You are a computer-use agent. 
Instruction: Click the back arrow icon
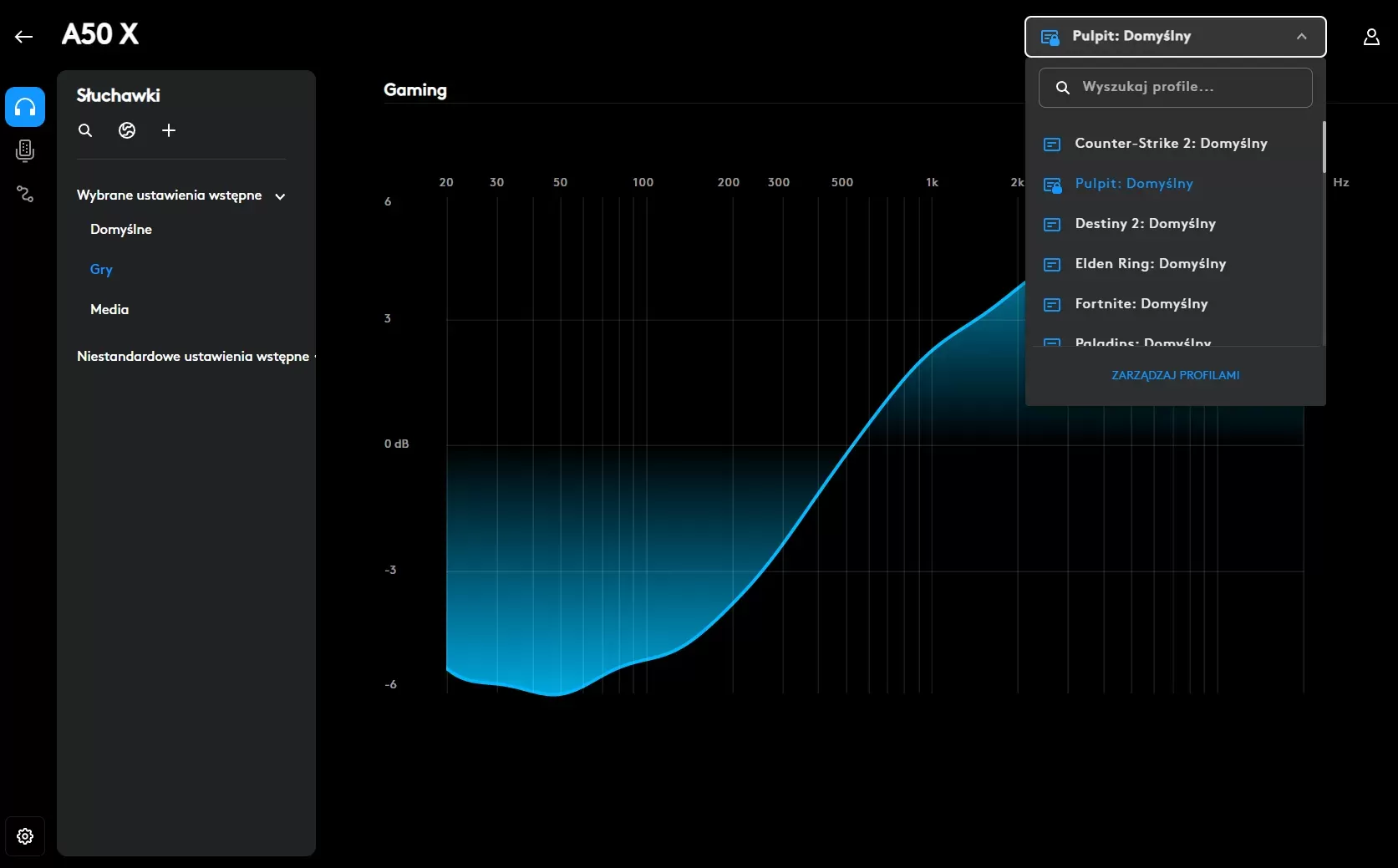point(23,36)
